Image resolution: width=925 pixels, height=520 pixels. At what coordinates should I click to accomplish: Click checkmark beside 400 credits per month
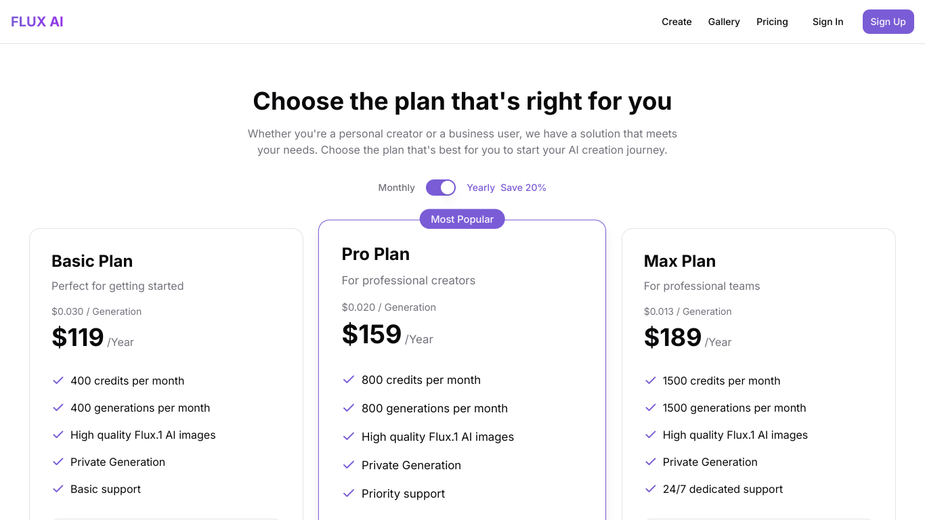[x=58, y=381]
